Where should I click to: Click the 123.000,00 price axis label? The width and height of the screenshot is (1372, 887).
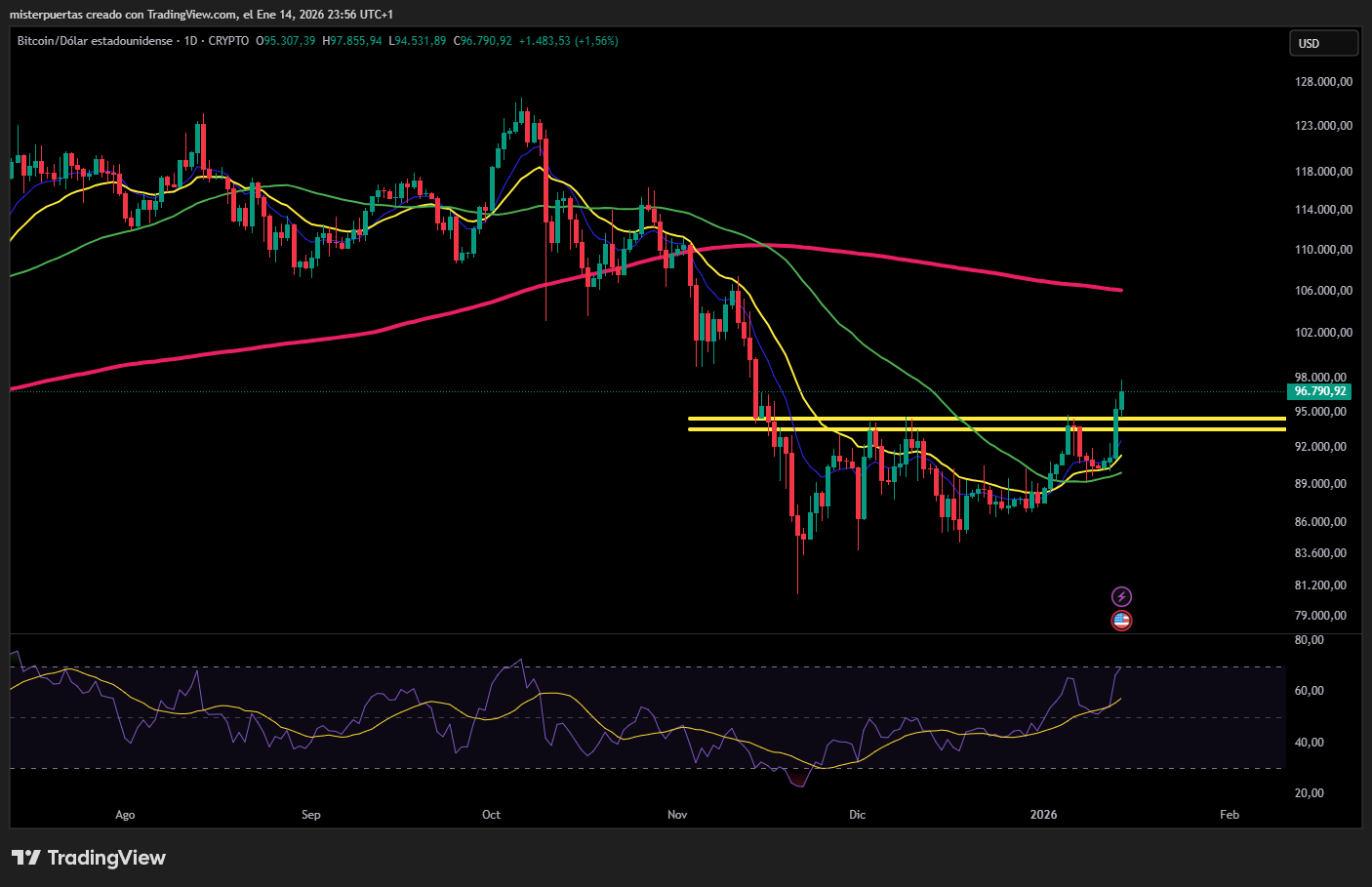(1323, 126)
